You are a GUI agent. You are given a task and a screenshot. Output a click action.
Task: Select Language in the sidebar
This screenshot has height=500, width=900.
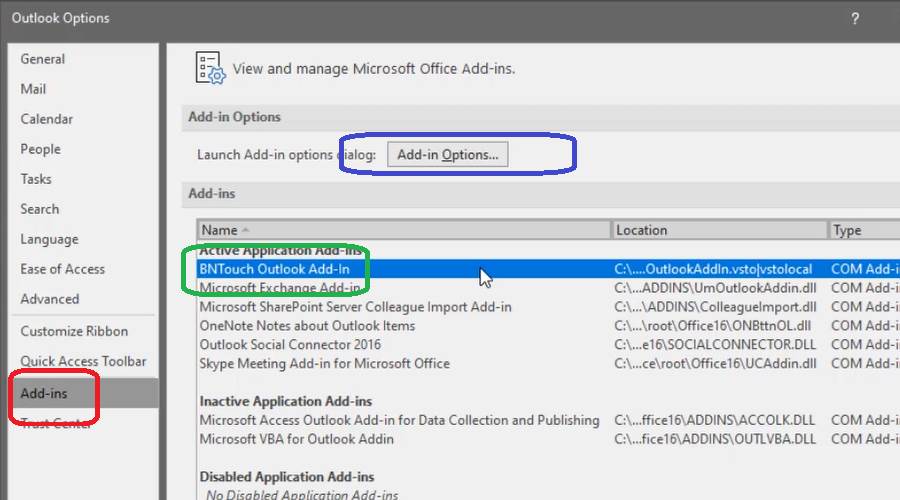pyautogui.click(x=49, y=239)
